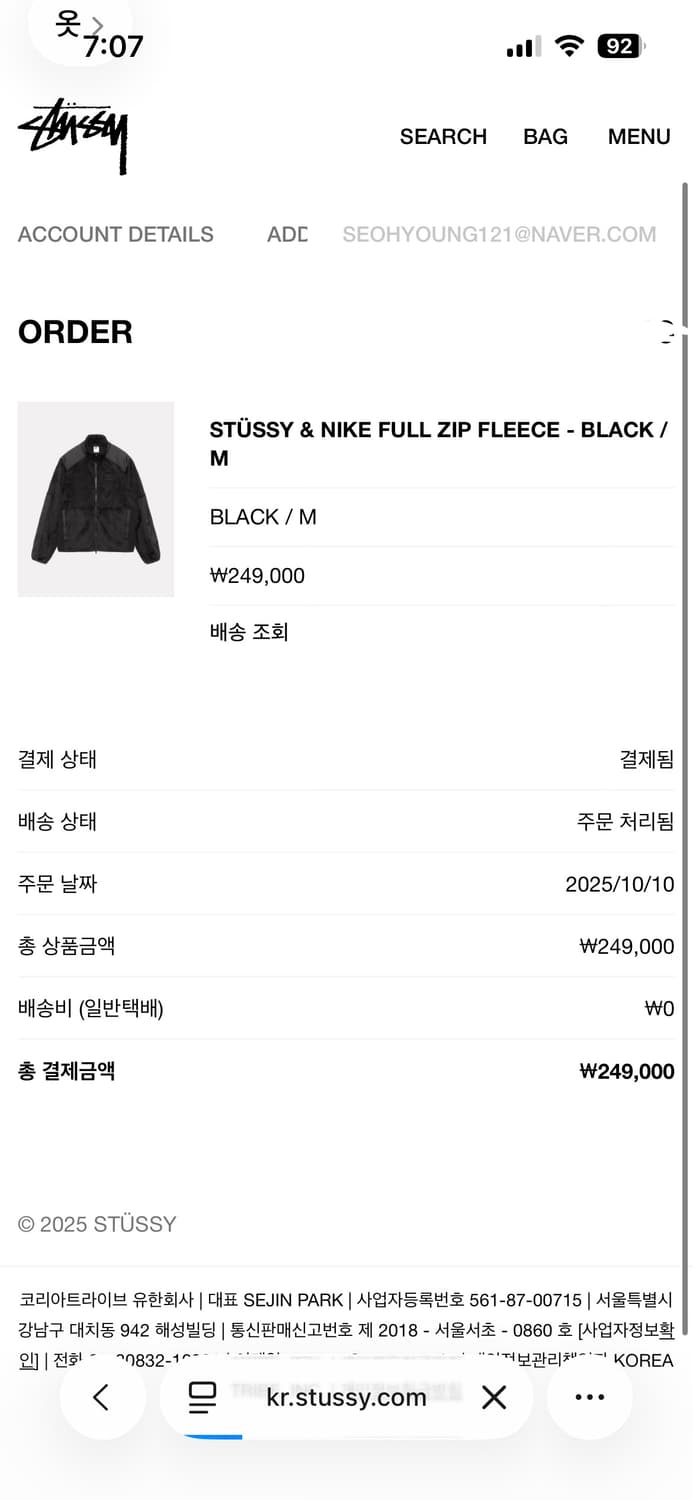Tap the chevron in the top-left pill
This screenshot has height=1500, width=693.
coord(97,25)
